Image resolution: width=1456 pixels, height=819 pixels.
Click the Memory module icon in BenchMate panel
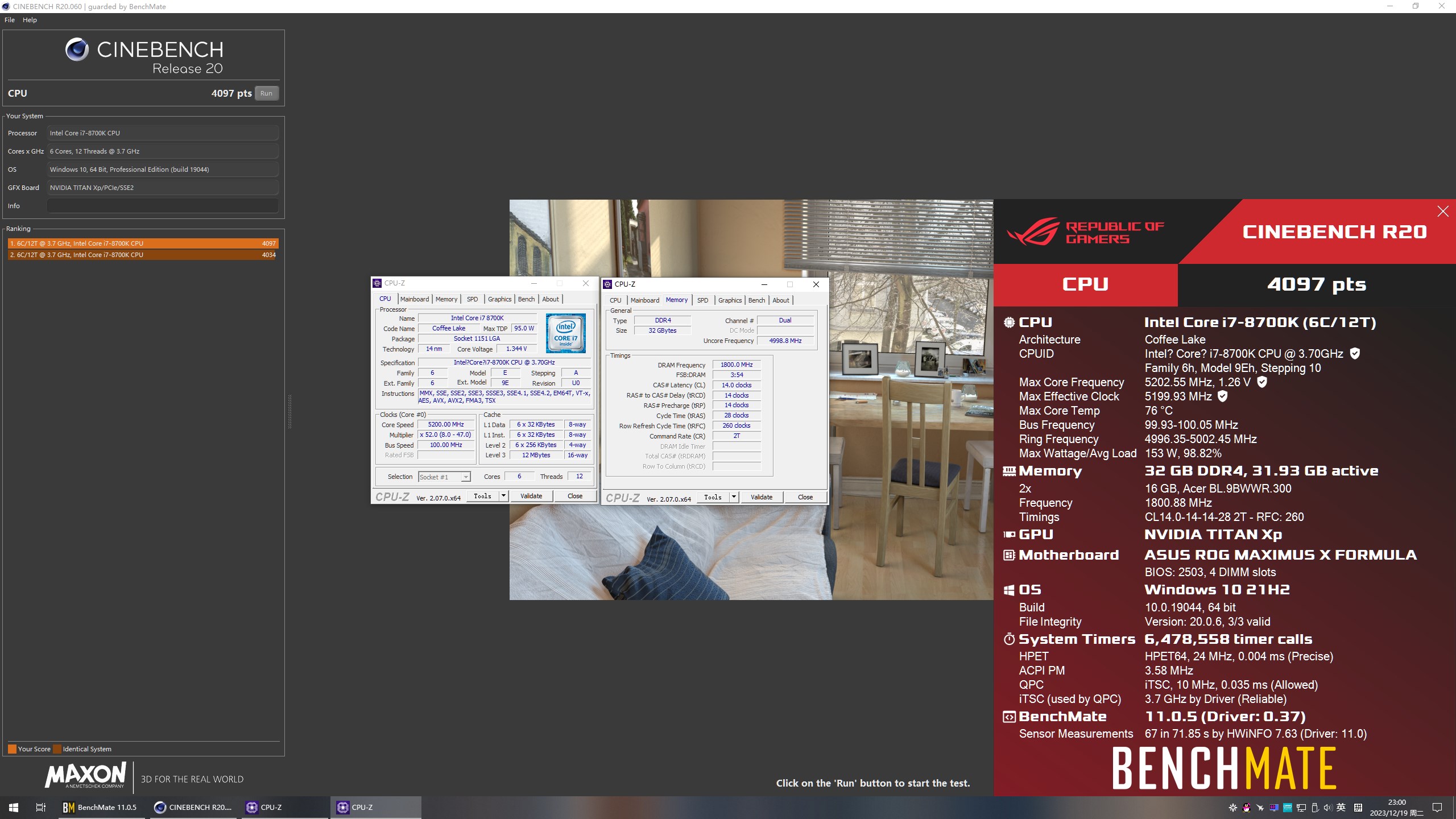1009,471
